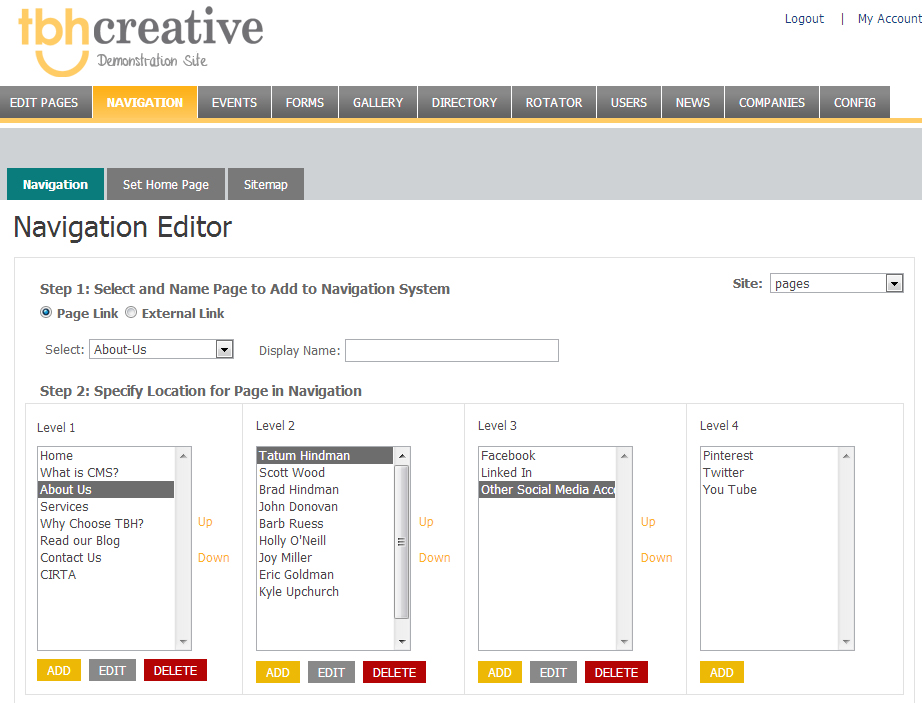Open the Events menu tab
Viewport: 922px width, 703px height.
[234, 102]
